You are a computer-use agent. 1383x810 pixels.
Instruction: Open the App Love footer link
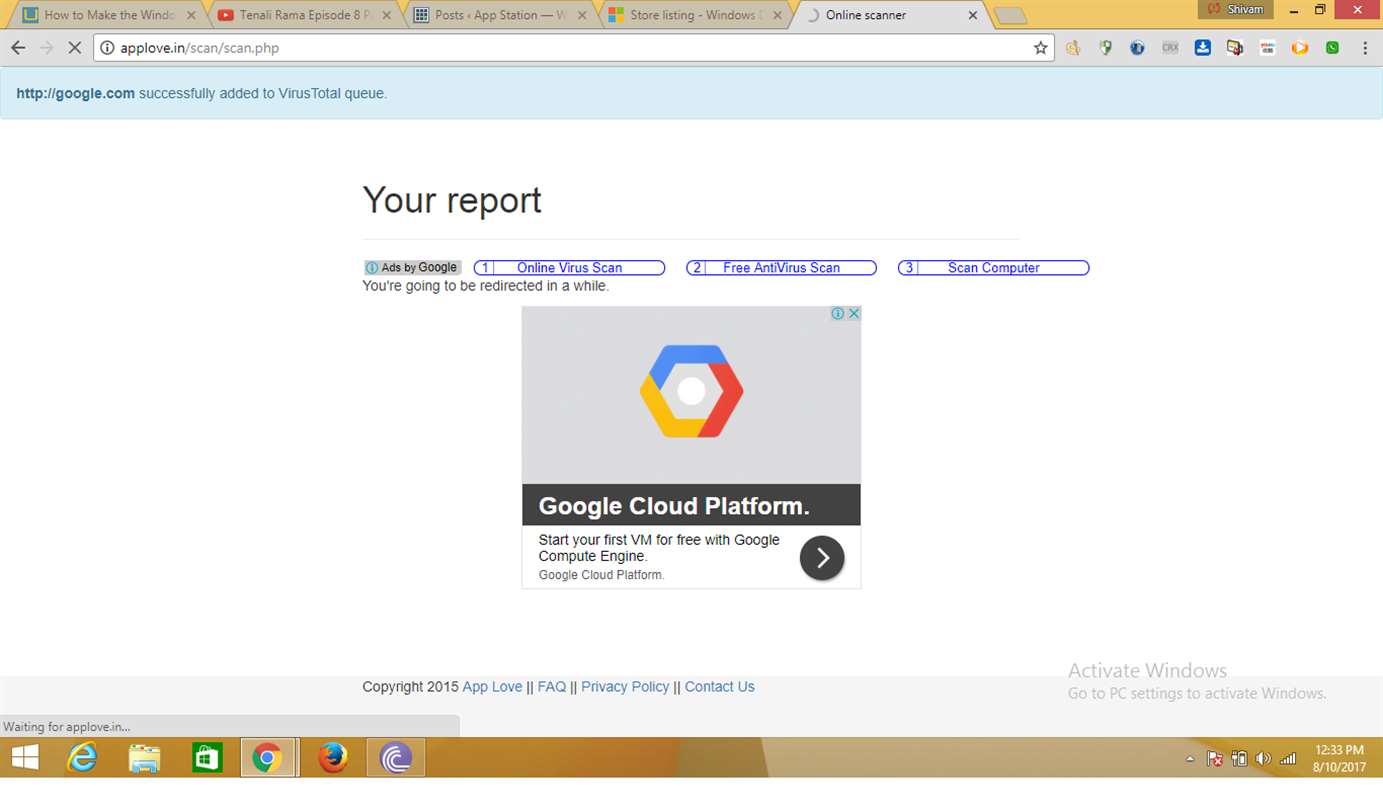point(492,687)
